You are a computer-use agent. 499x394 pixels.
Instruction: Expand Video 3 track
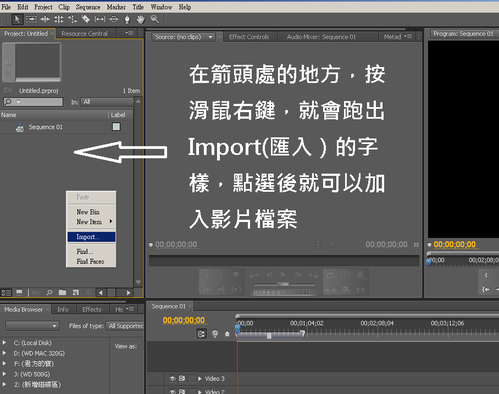pos(200,379)
